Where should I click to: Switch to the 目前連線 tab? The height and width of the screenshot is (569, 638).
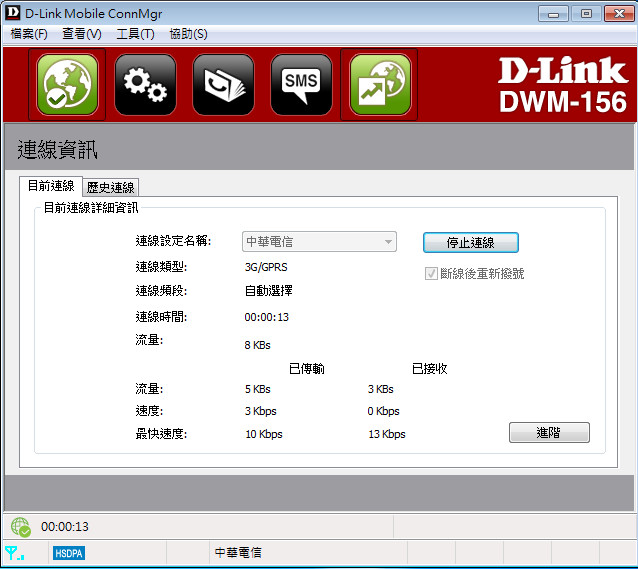(51, 186)
